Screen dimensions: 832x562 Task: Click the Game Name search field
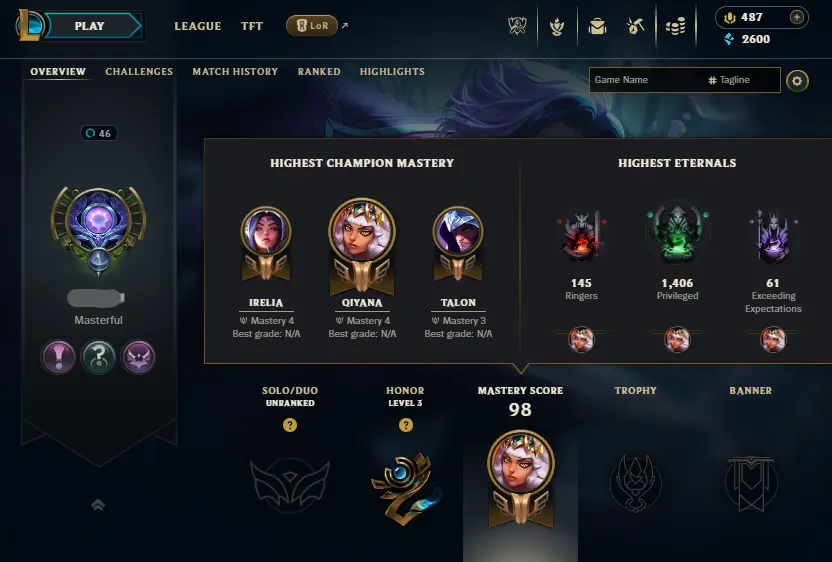(647, 80)
